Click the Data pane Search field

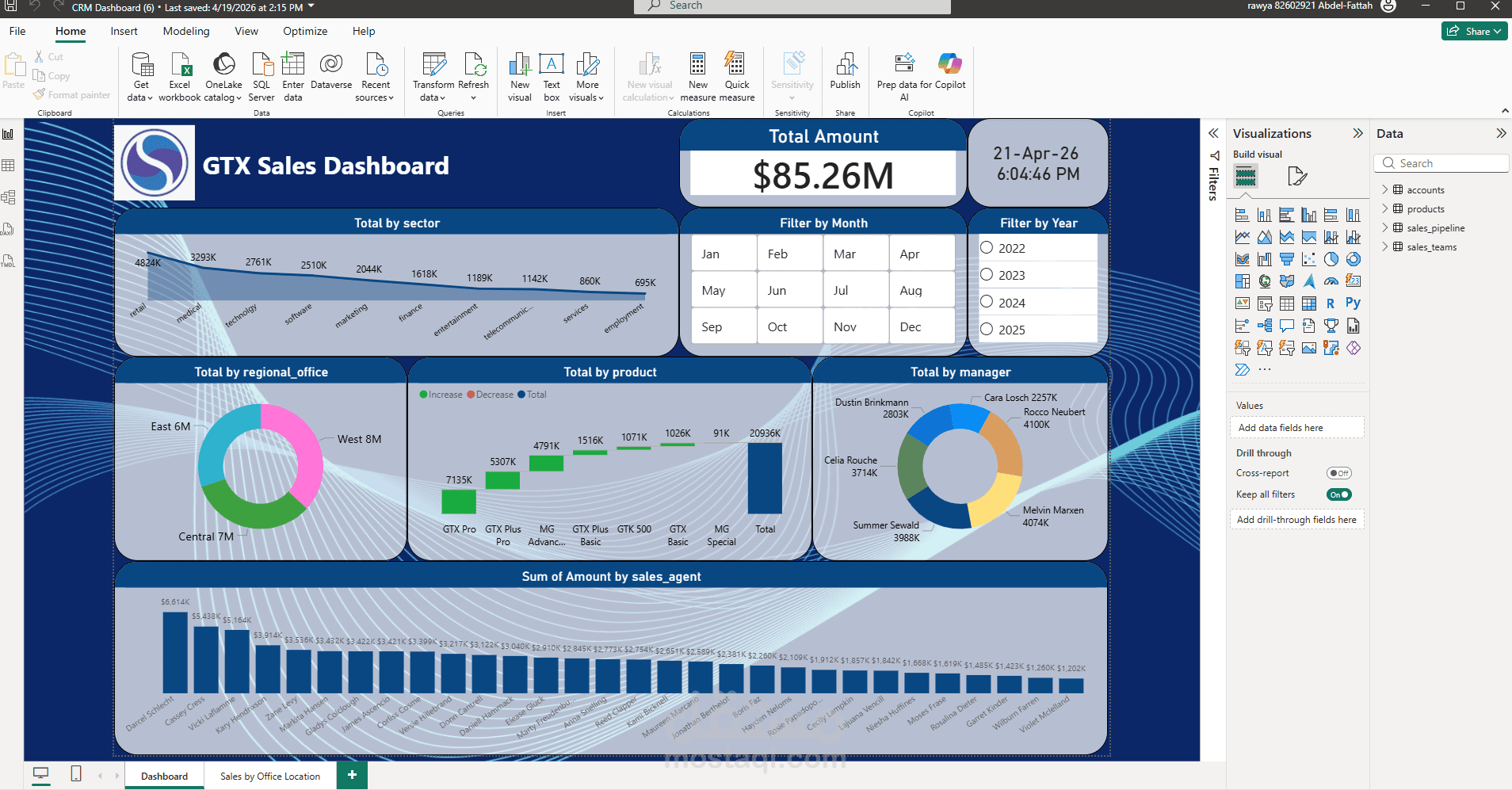click(x=1441, y=163)
